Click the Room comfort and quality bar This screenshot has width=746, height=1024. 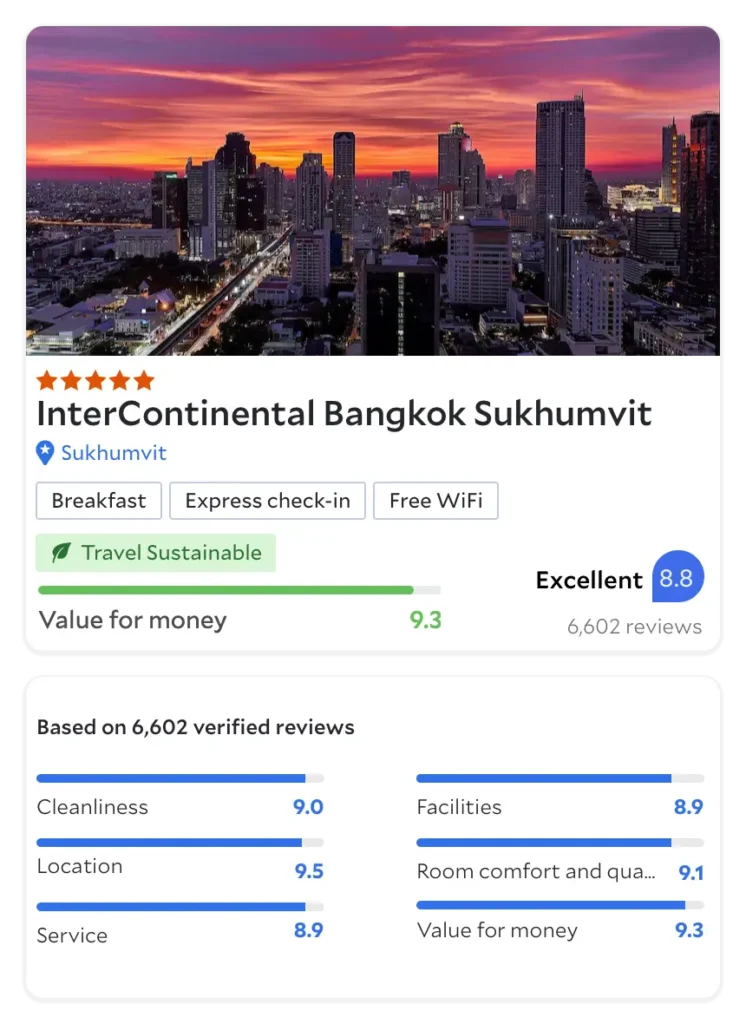(x=559, y=843)
